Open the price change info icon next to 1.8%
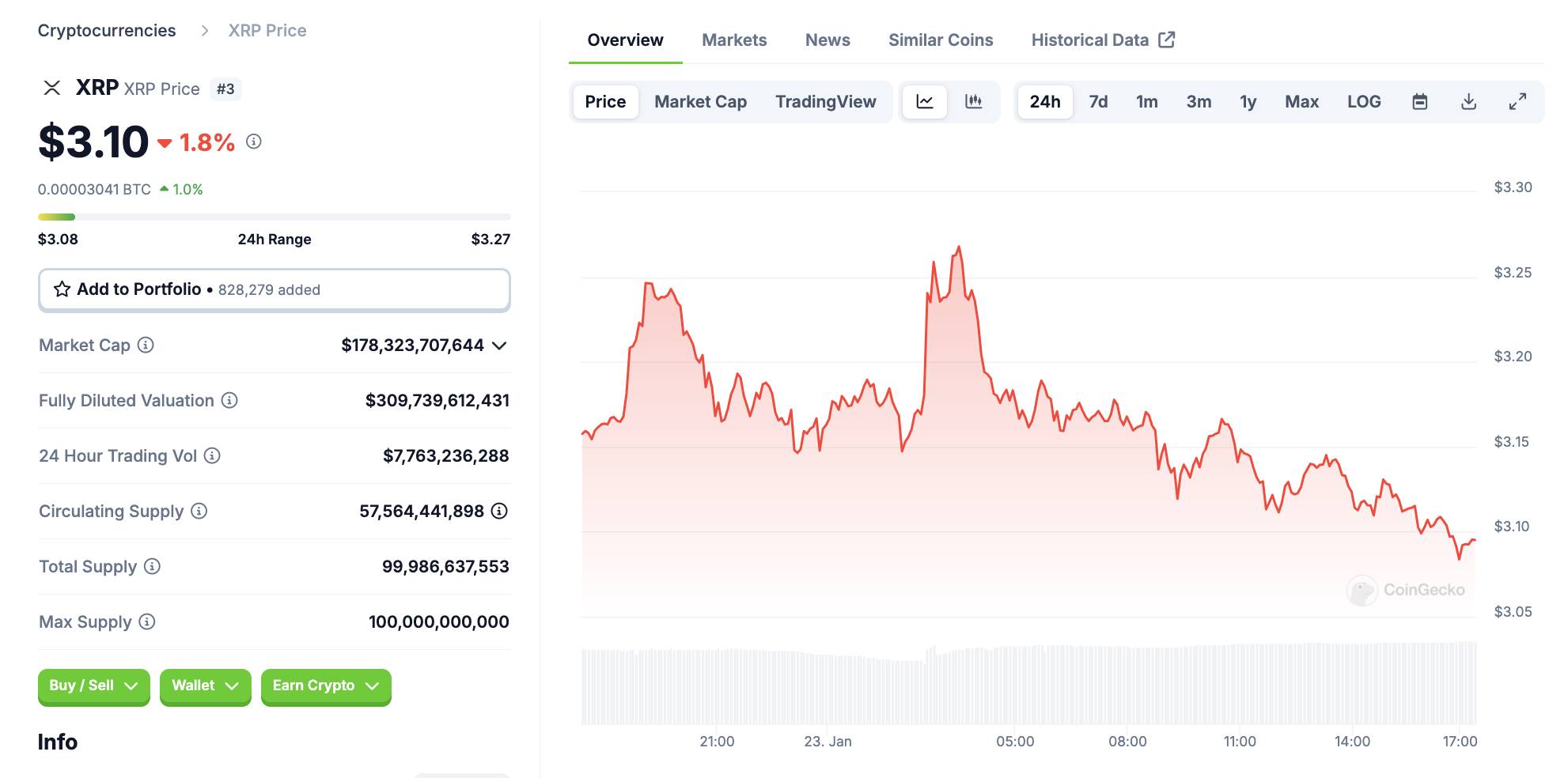 tap(253, 142)
